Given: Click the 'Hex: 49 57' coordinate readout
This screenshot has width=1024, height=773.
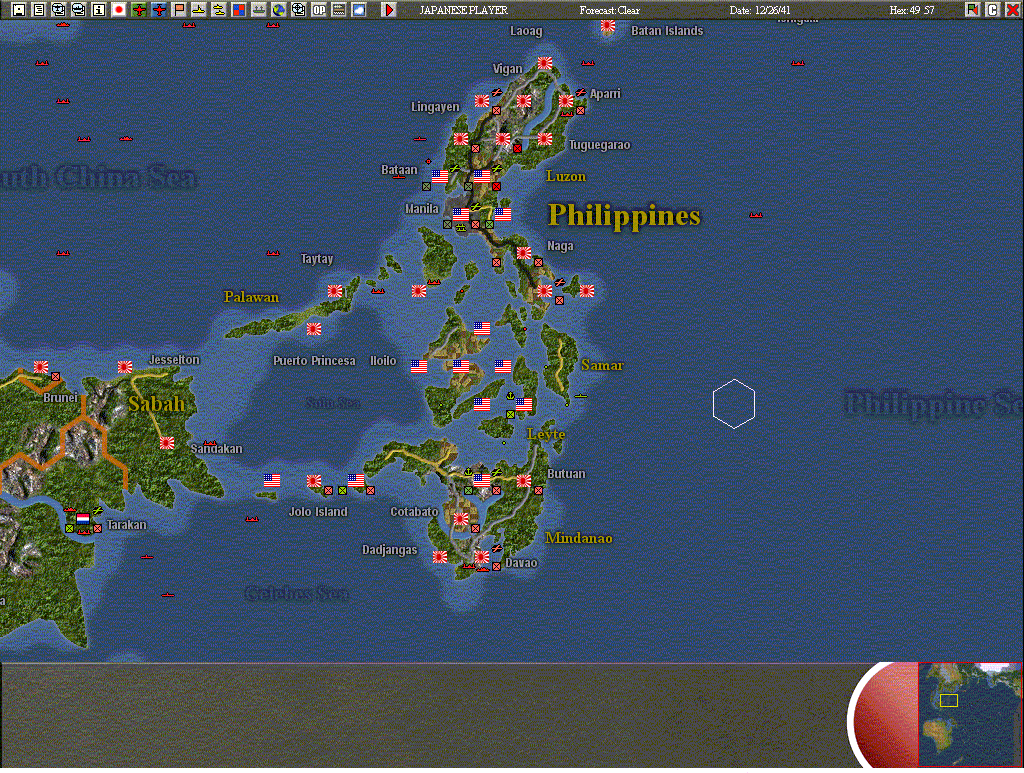Looking at the screenshot, I should click(x=912, y=10).
